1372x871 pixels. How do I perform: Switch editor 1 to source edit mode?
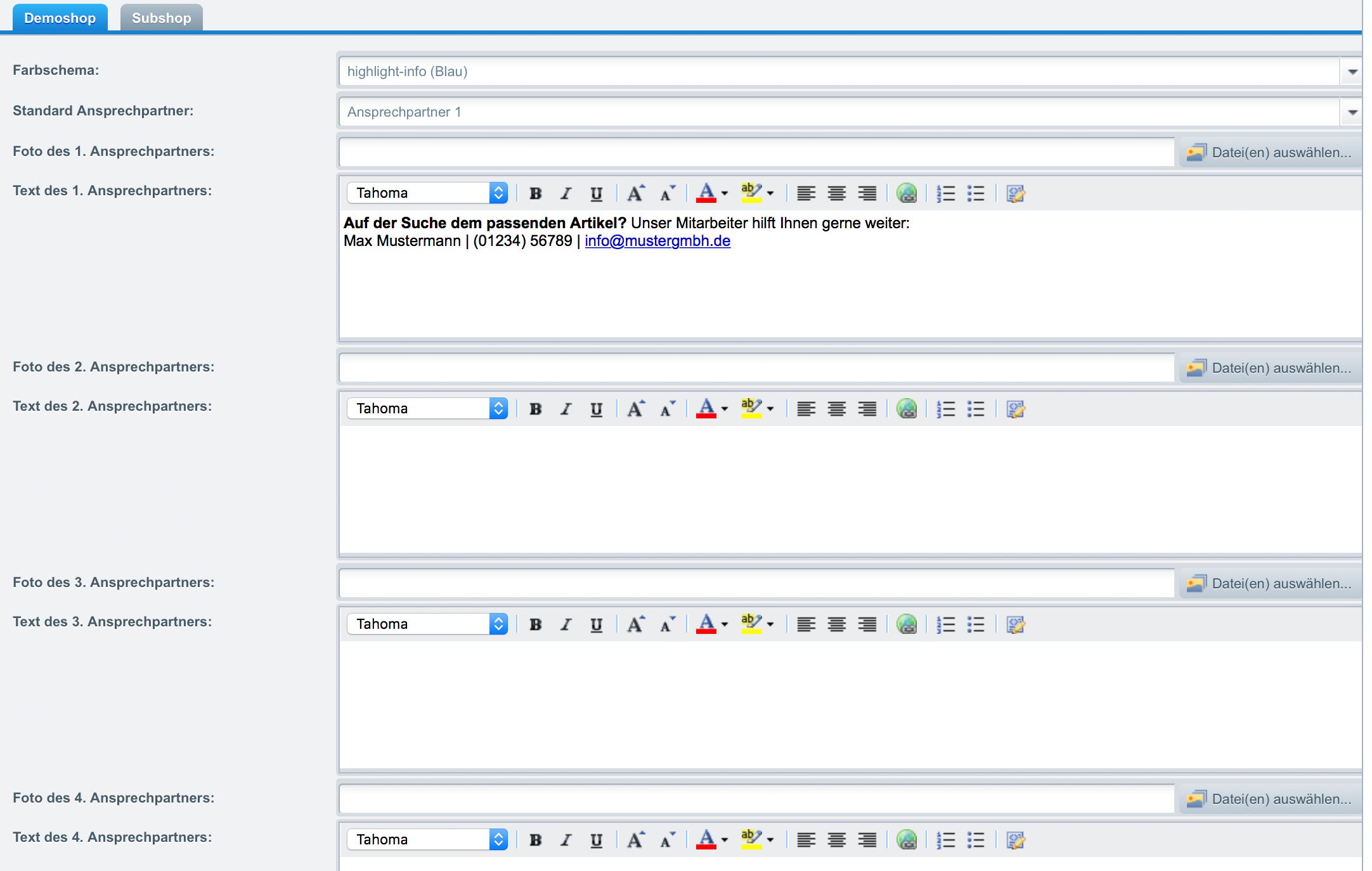[x=1016, y=193]
